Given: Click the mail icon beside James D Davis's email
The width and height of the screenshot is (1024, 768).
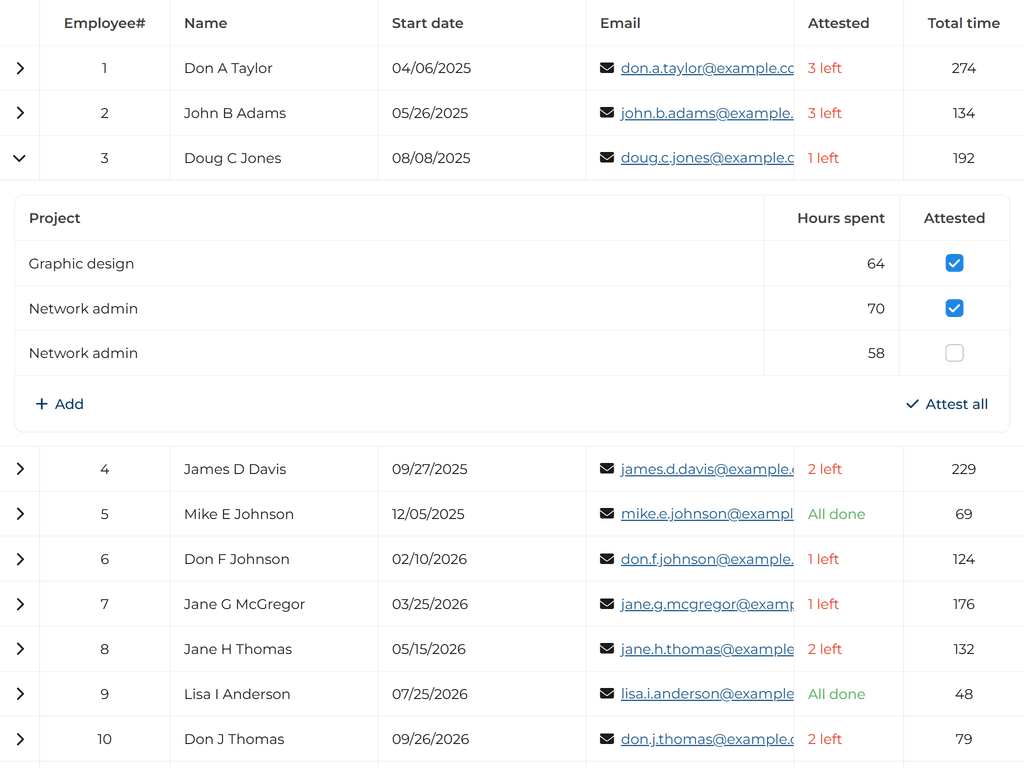Looking at the screenshot, I should pos(607,469).
